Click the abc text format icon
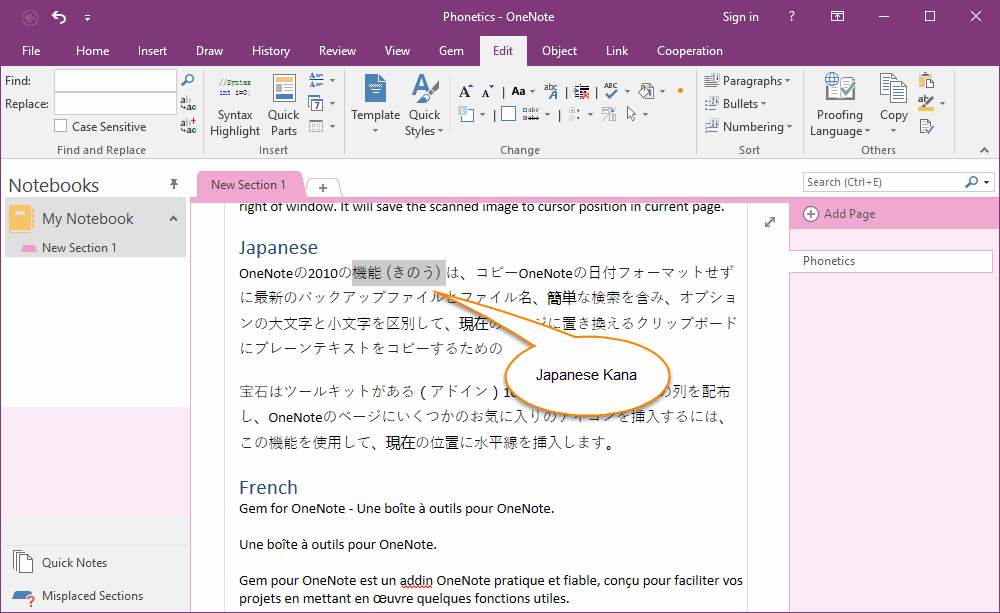The height and width of the screenshot is (613, 1000). 551,91
